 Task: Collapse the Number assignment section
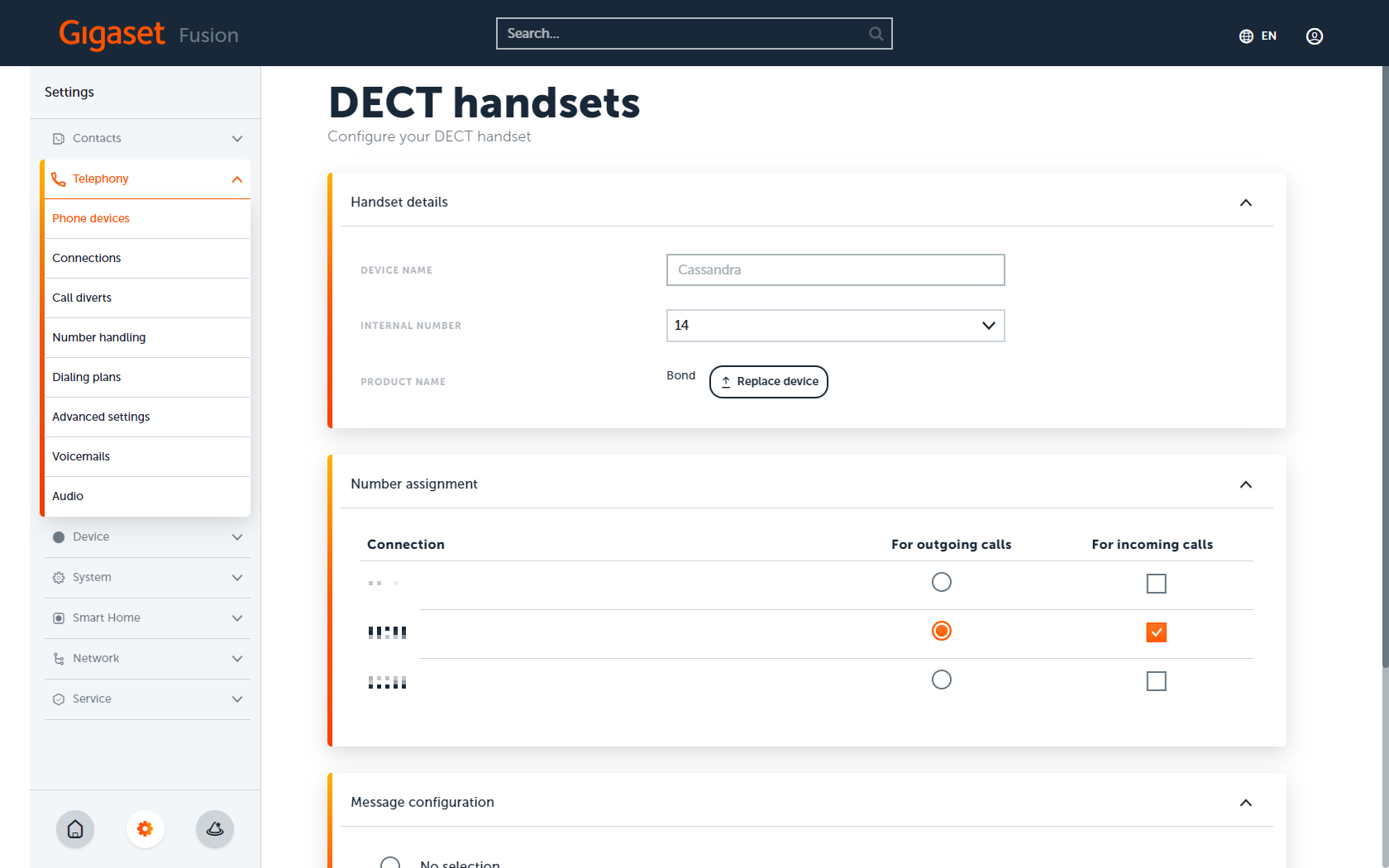pos(1246,484)
